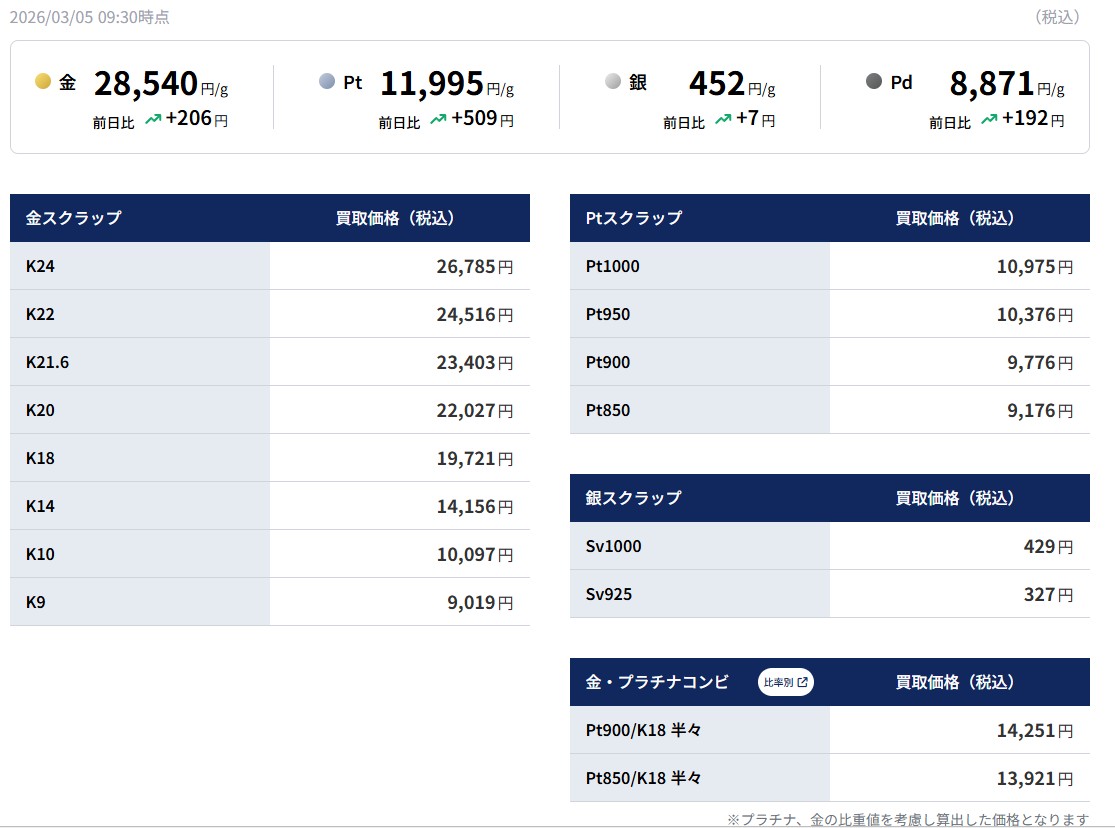Click the K18 price 19,721円
The width and height of the screenshot is (1115, 828).
tap(475, 459)
